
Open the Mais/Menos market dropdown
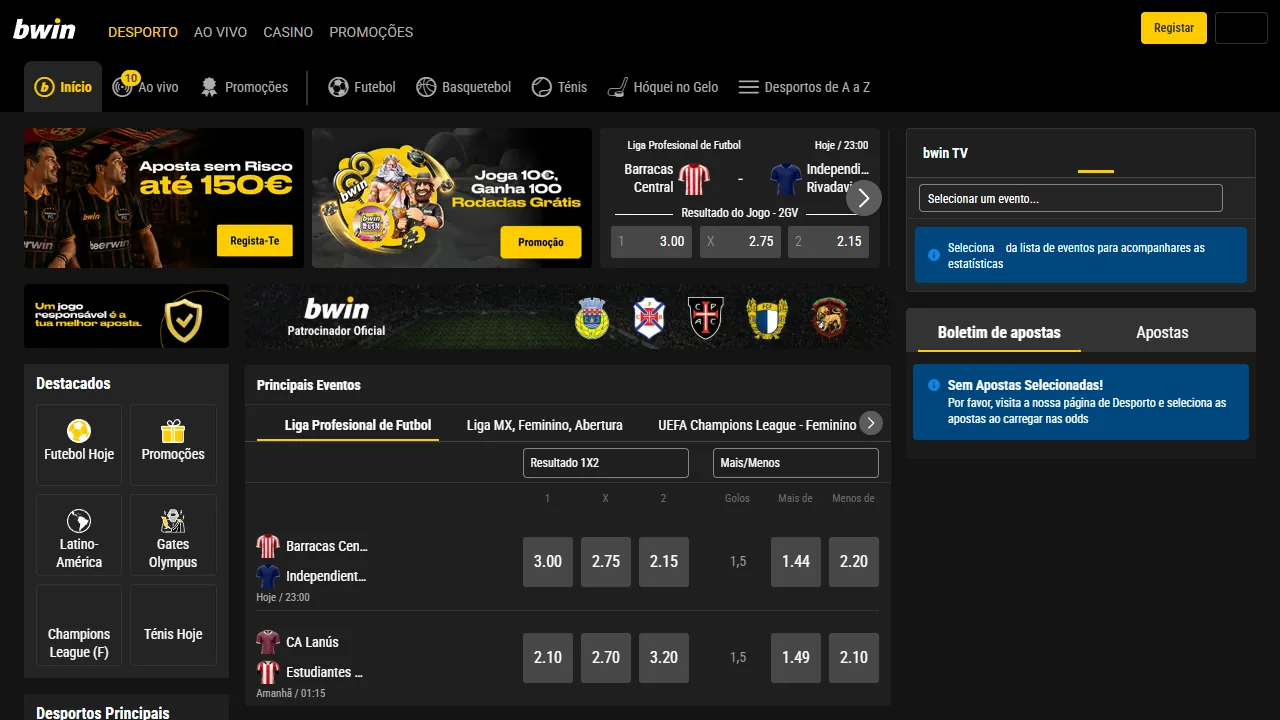(795, 463)
